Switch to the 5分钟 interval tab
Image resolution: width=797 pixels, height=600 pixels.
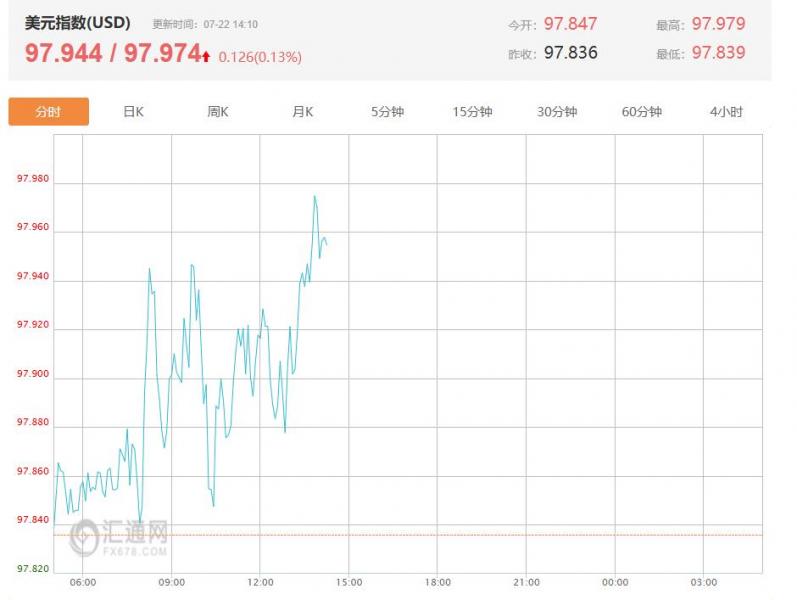click(387, 112)
